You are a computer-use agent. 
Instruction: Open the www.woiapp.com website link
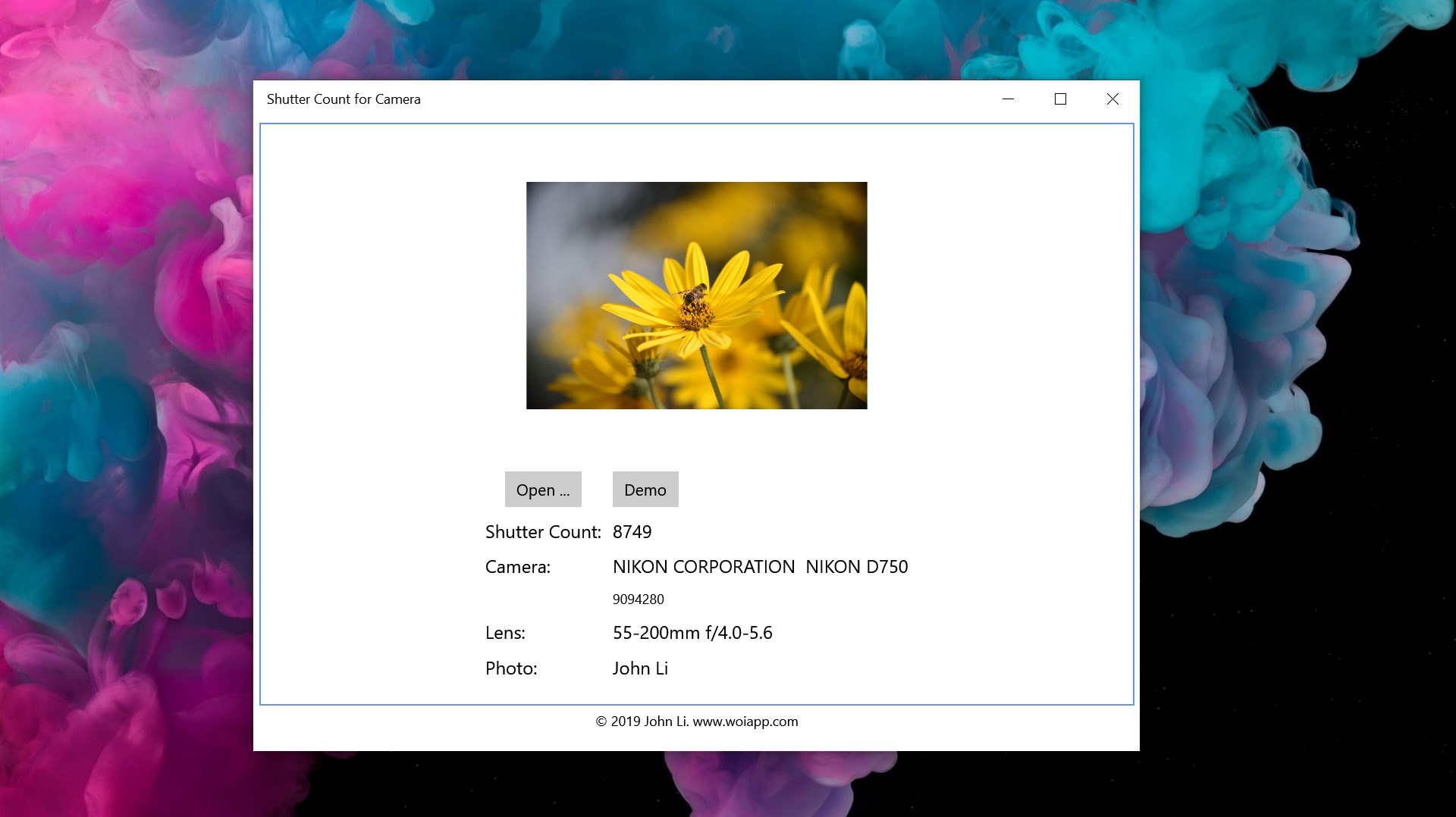[746, 722]
